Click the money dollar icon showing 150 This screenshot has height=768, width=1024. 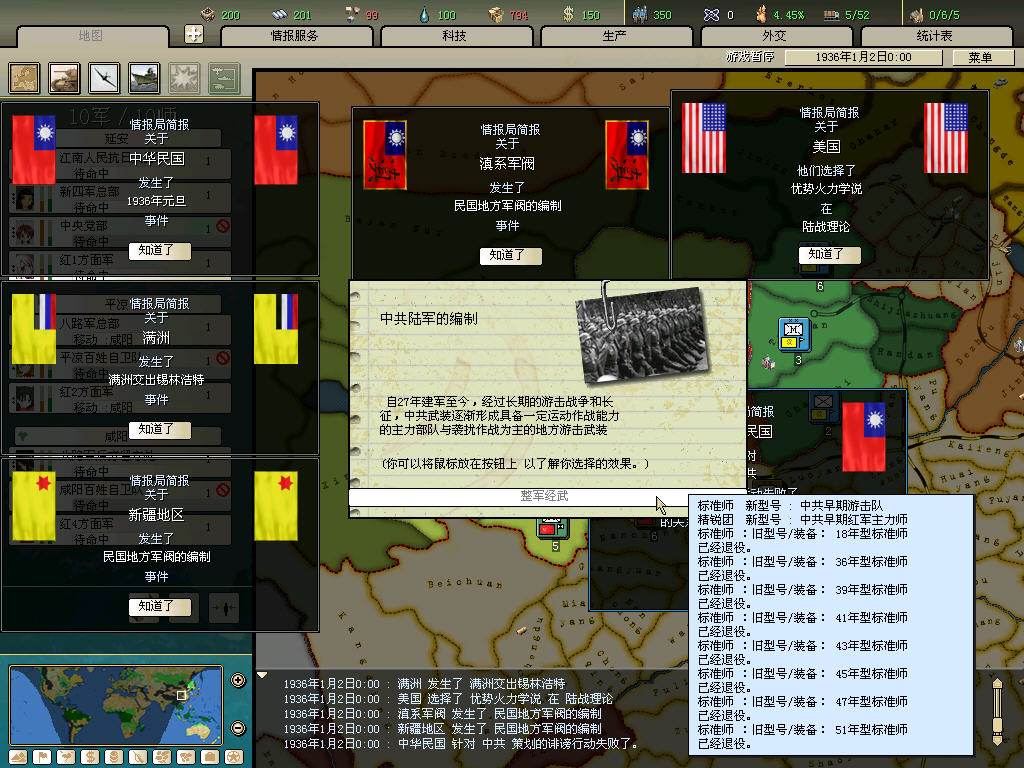[x=569, y=14]
